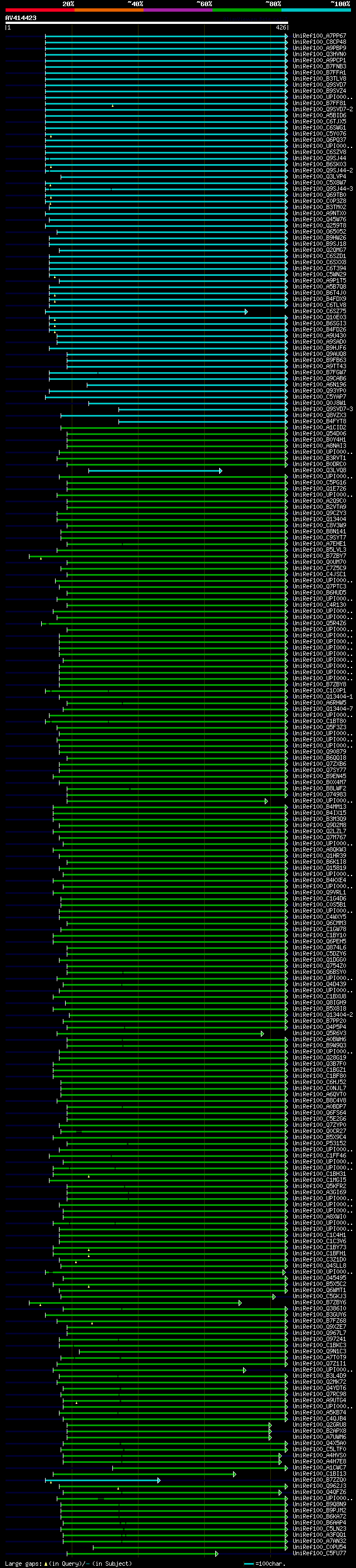Screen dimensions: 356x1568
Task: Click the UniRef100_B7ZBY6 label
Action: pos(319,1303)
